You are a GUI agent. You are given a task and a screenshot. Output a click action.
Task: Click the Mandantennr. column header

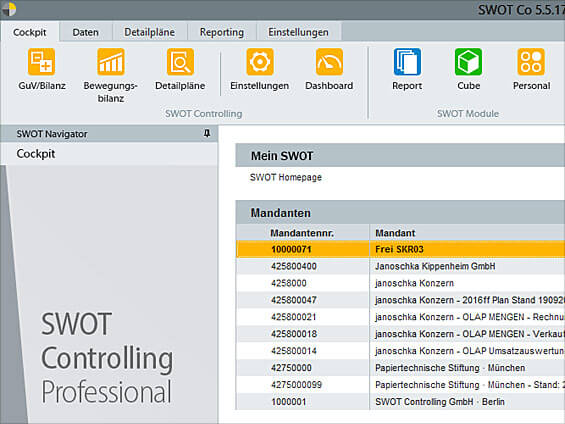[302, 233]
